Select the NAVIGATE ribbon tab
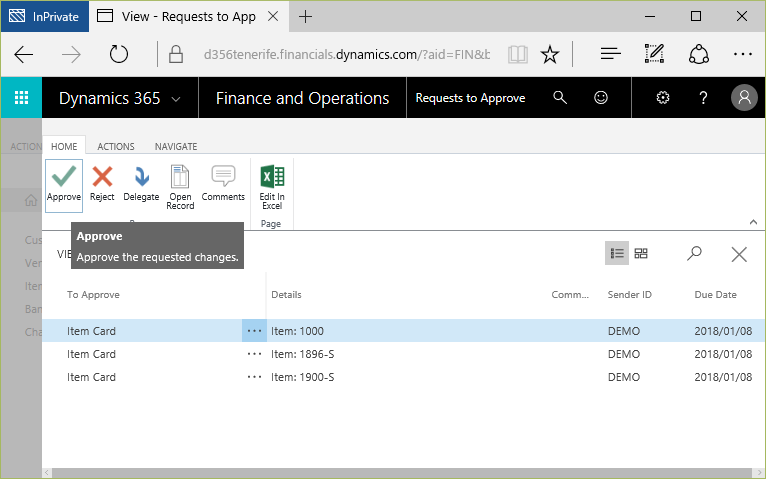This screenshot has width=766, height=479. coord(176,146)
